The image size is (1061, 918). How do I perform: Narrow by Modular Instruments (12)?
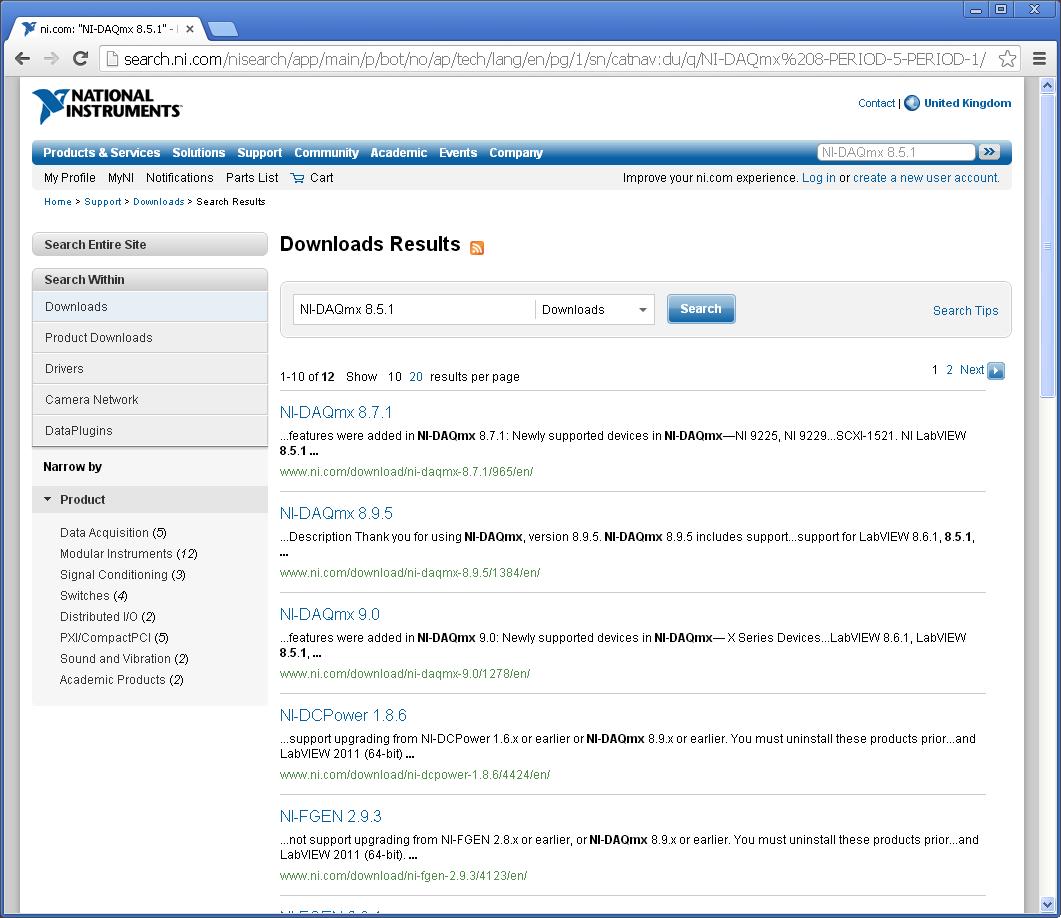[x=129, y=554]
